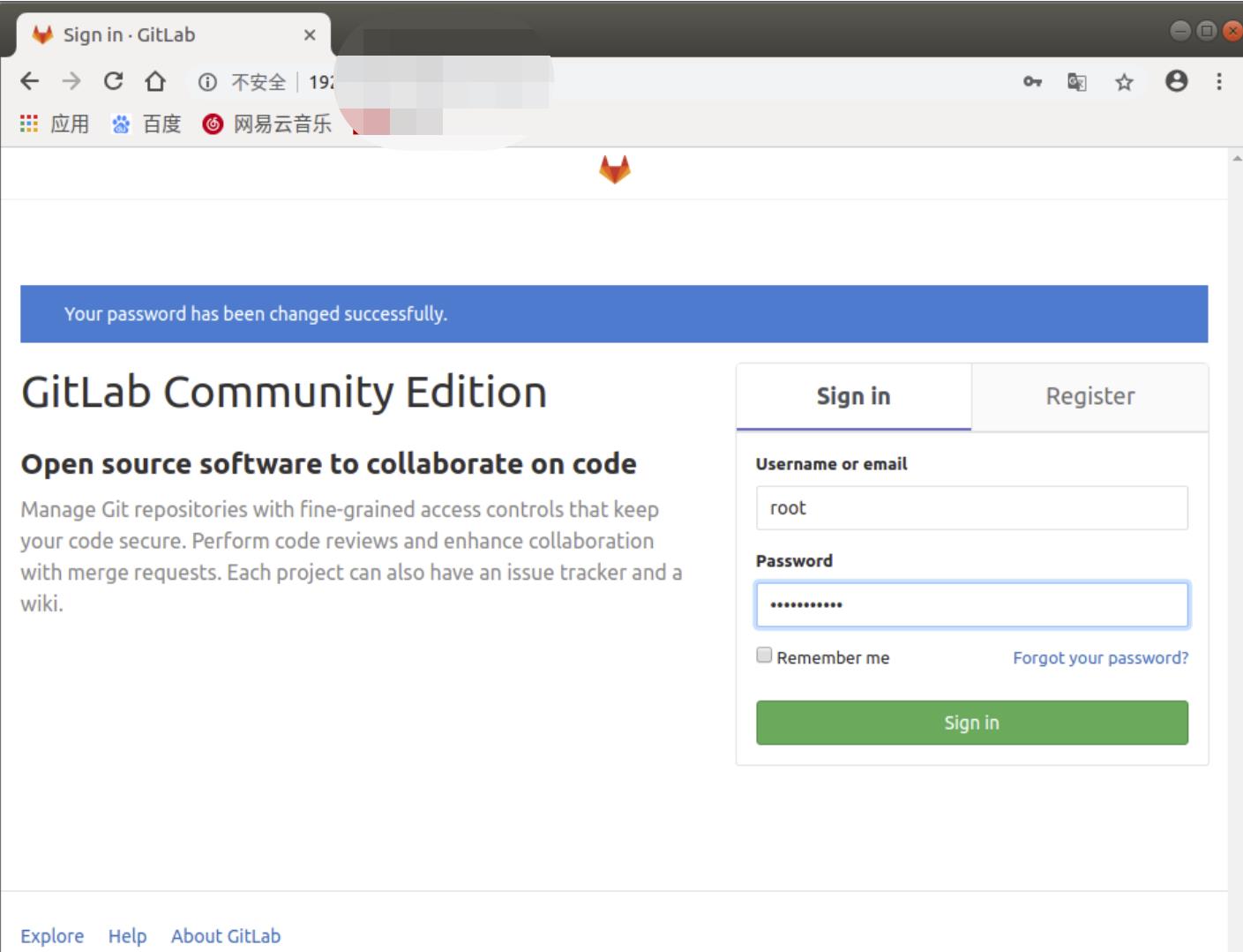This screenshot has width=1243, height=952.
Task: Click the translate page icon
Action: point(1076,82)
